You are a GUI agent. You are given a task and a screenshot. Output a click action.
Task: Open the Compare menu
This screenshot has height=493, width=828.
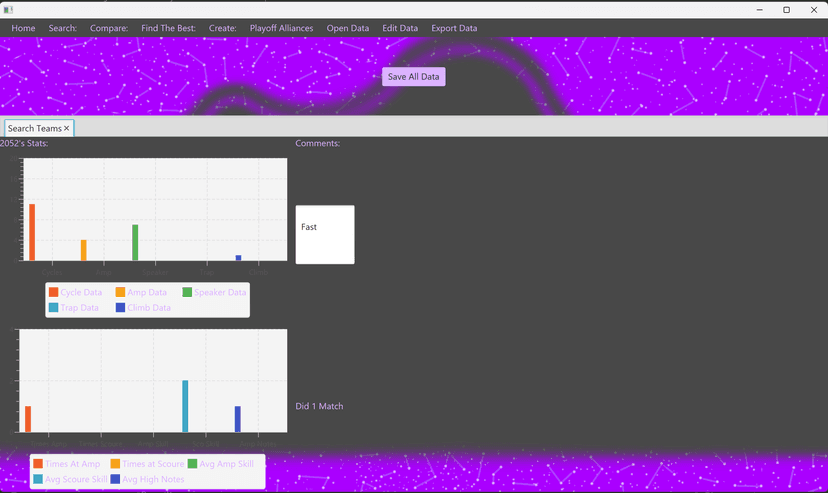[x=109, y=28]
